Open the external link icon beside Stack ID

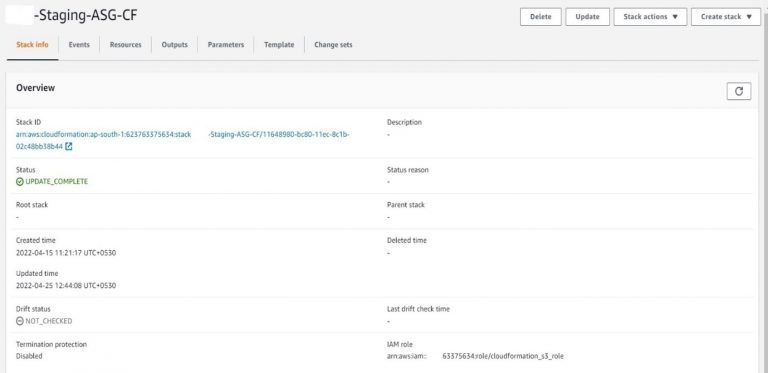pyautogui.click(x=69, y=146)
